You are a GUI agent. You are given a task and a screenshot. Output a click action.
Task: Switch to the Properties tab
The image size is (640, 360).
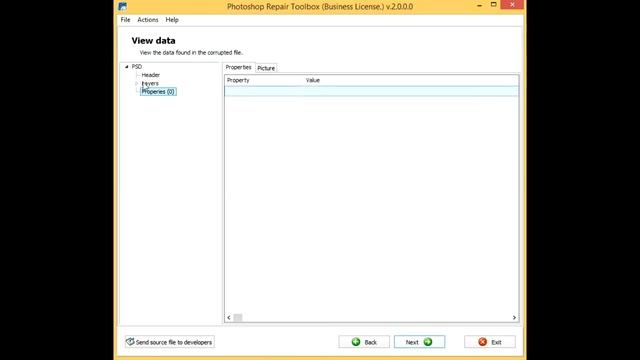click(x=239, y=67)
